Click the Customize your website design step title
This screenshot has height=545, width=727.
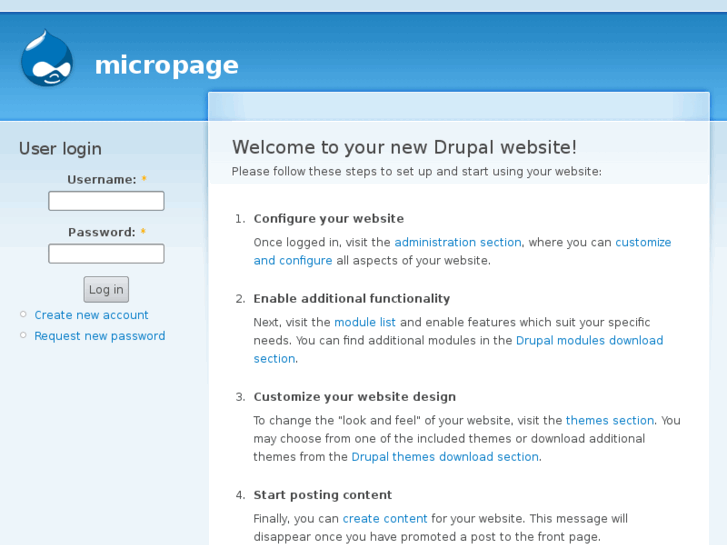click(x=355, y=397)
